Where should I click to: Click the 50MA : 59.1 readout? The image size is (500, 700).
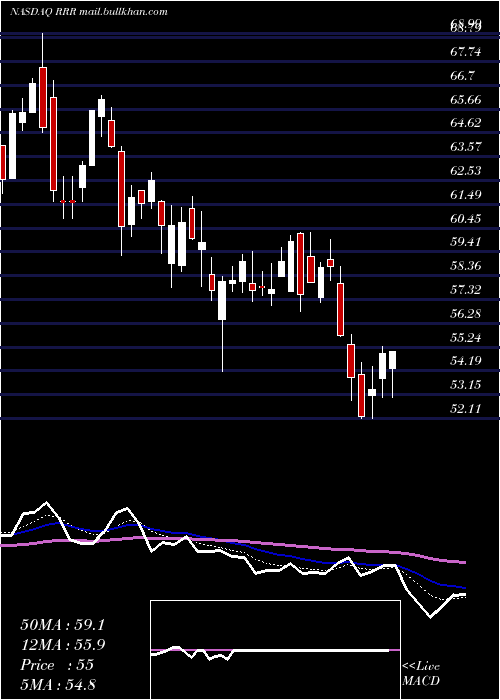[x=63, y=625]
